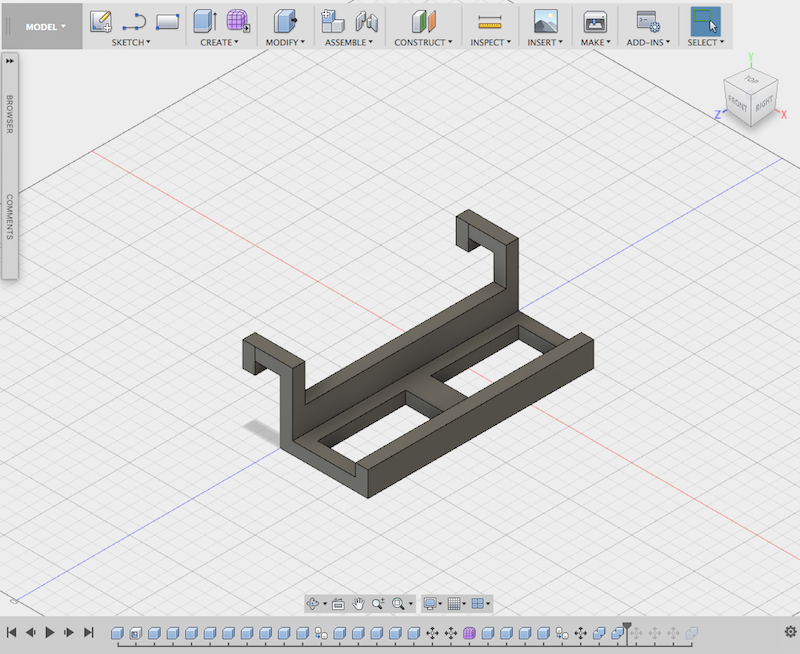Open the INSPECT dropdown
This screenshot has width=800, height=654.
coord(490,42)
